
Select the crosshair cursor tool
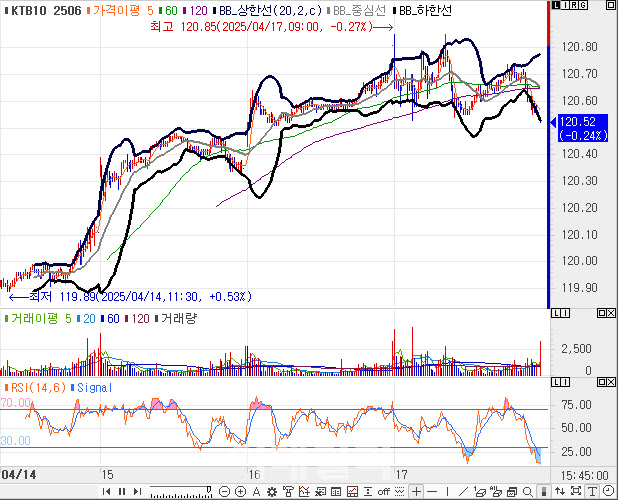[x=416, y=491]
